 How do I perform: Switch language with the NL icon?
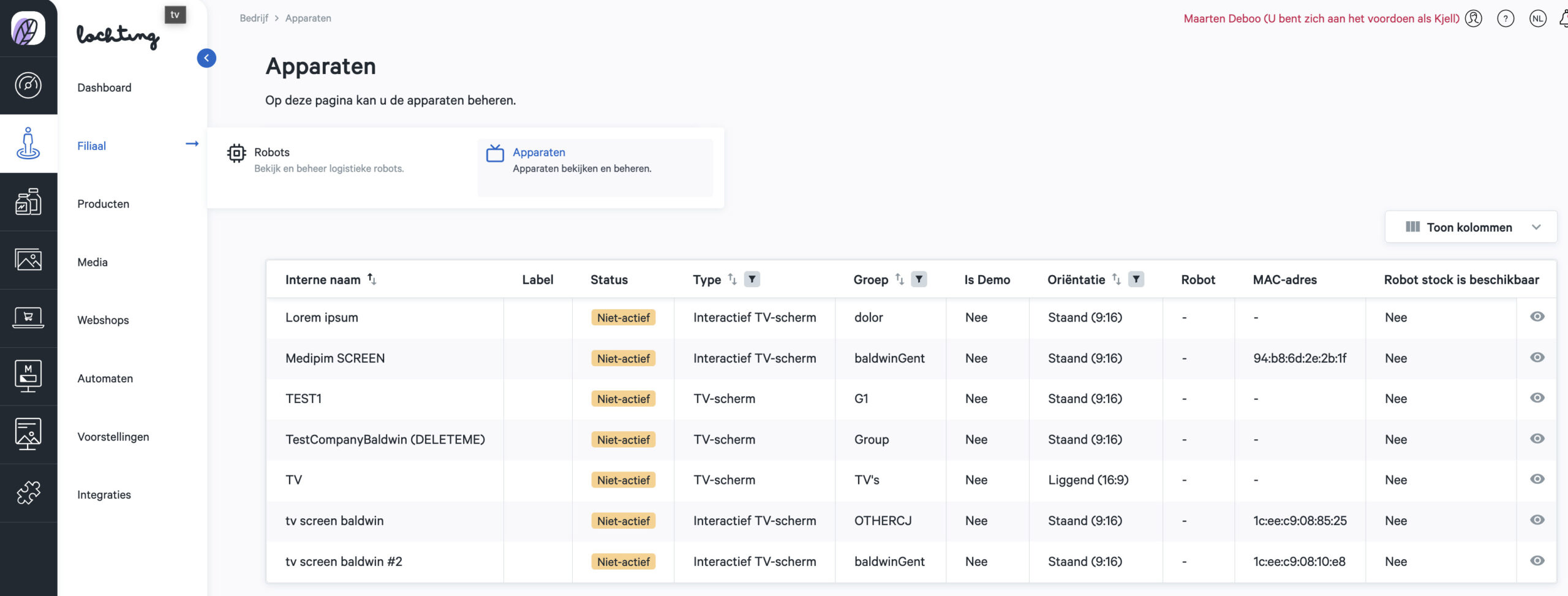(x=1538, y=18)
